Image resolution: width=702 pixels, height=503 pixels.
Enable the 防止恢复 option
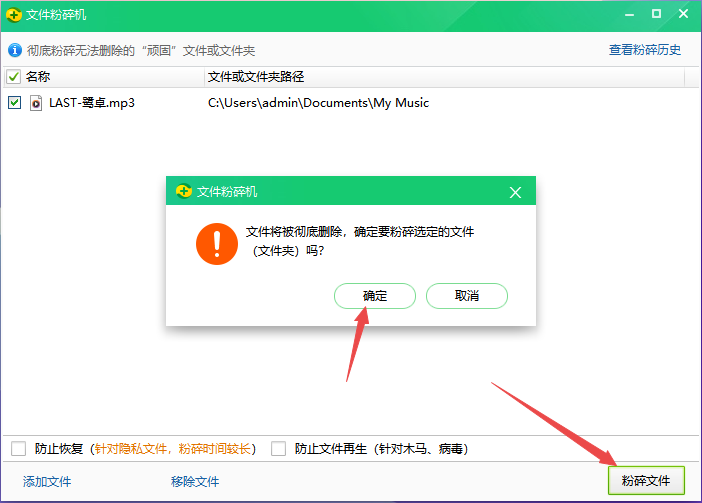(x=19, y=449)
